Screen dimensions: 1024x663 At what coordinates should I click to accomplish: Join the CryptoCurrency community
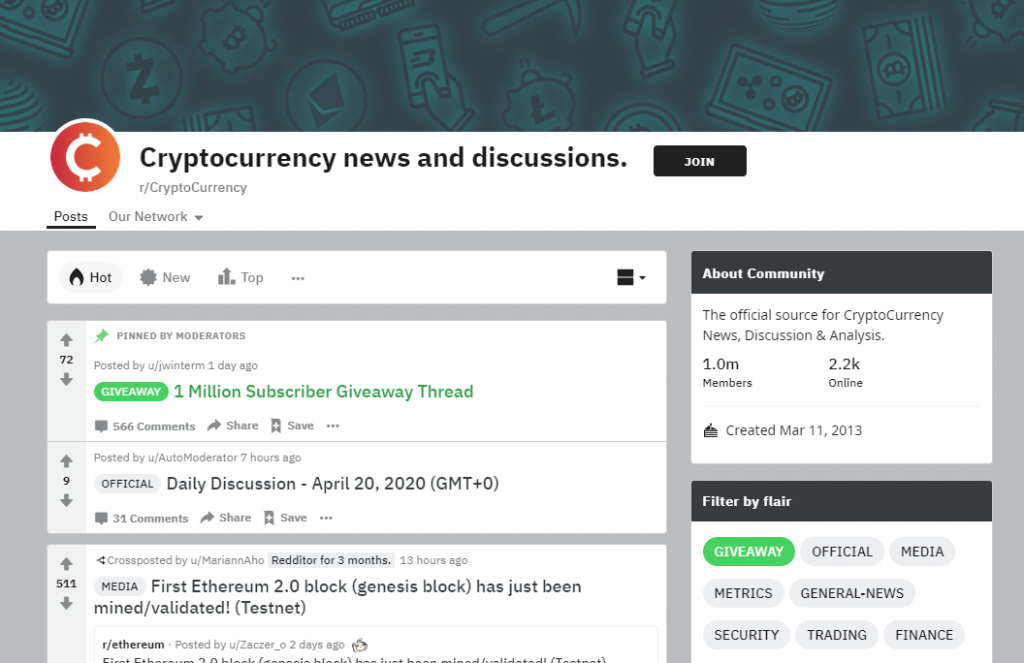699,161
